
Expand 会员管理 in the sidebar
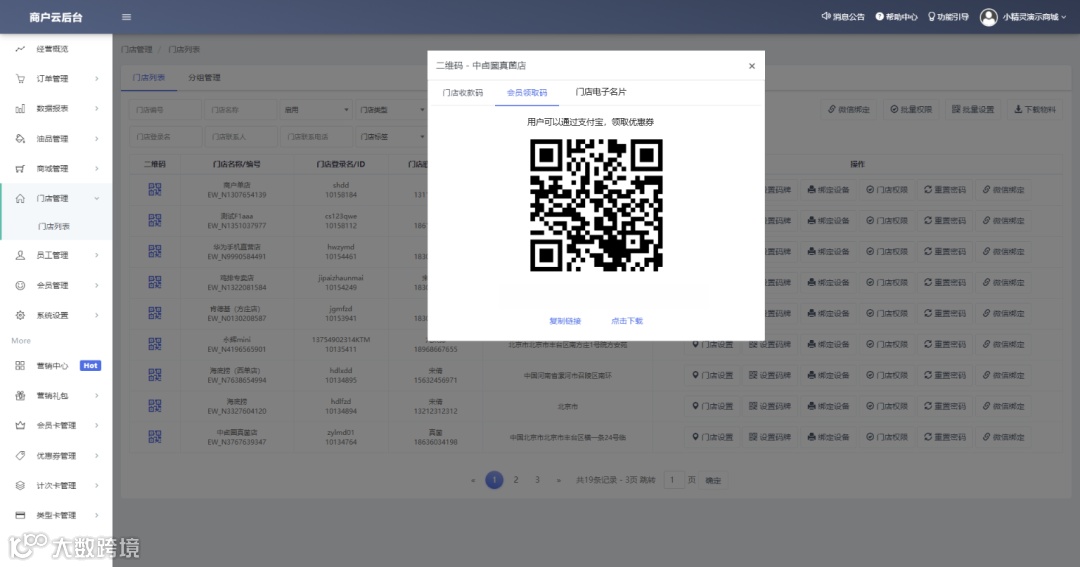click(56, 285)
